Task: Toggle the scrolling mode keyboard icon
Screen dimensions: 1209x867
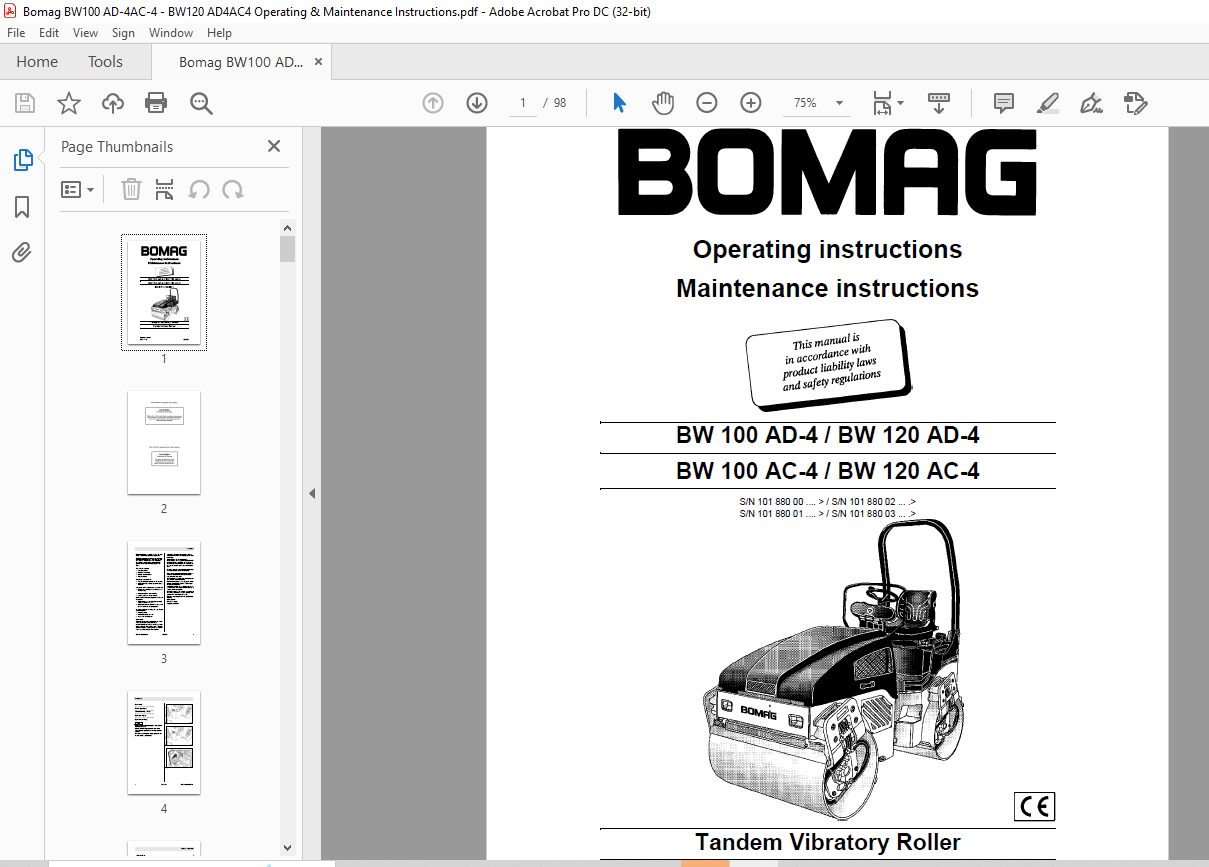Action: tap(939, 103)
